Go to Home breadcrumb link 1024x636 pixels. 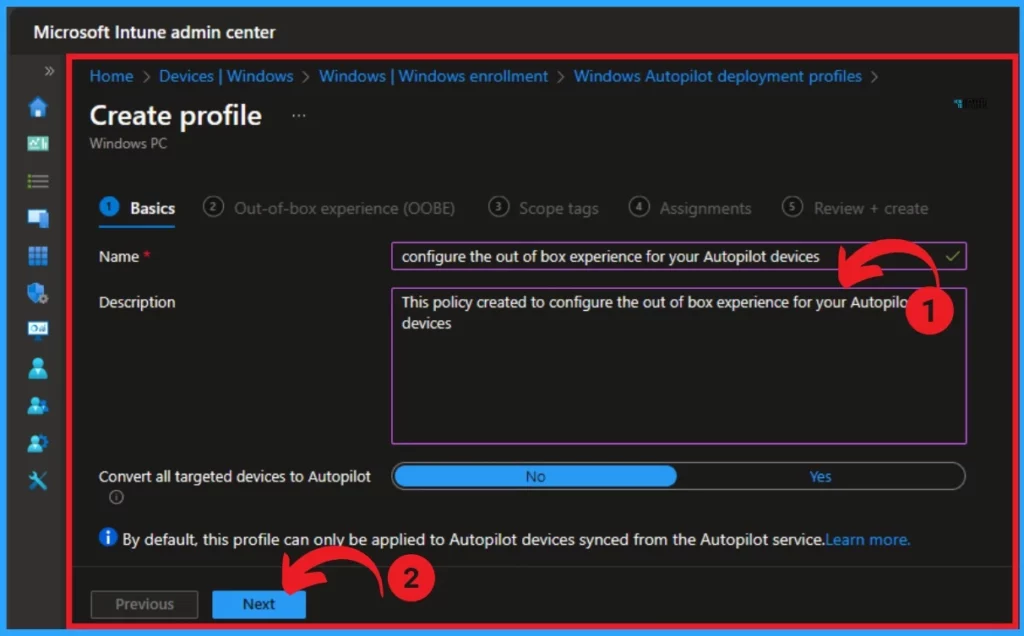click(x=111, y=76)
